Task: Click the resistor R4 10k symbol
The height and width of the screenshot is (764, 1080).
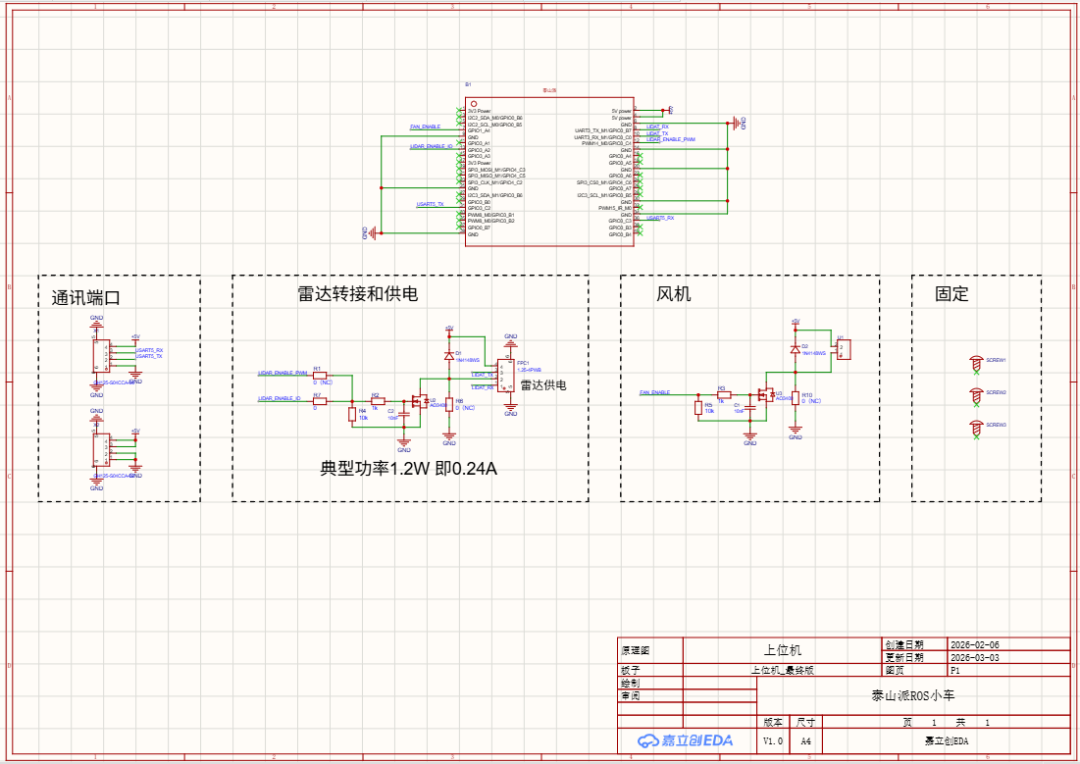Action: point(352,415)
